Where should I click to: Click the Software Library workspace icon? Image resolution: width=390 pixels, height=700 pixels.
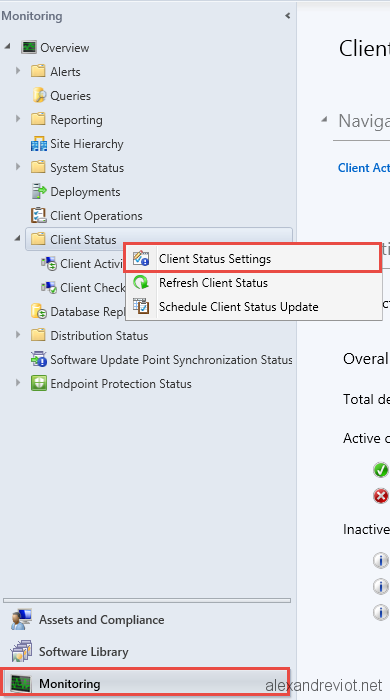click(x=21, y=652)
